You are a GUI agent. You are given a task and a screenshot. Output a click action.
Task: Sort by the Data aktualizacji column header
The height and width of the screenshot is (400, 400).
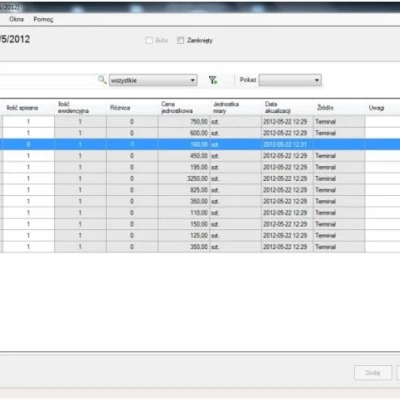288,108
